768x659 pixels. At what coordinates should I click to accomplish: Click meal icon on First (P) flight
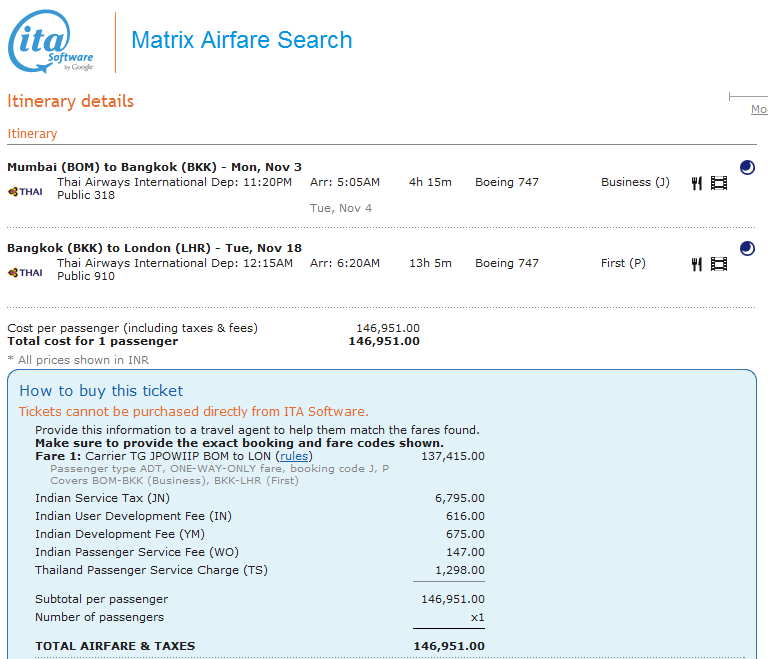(697, 264)
